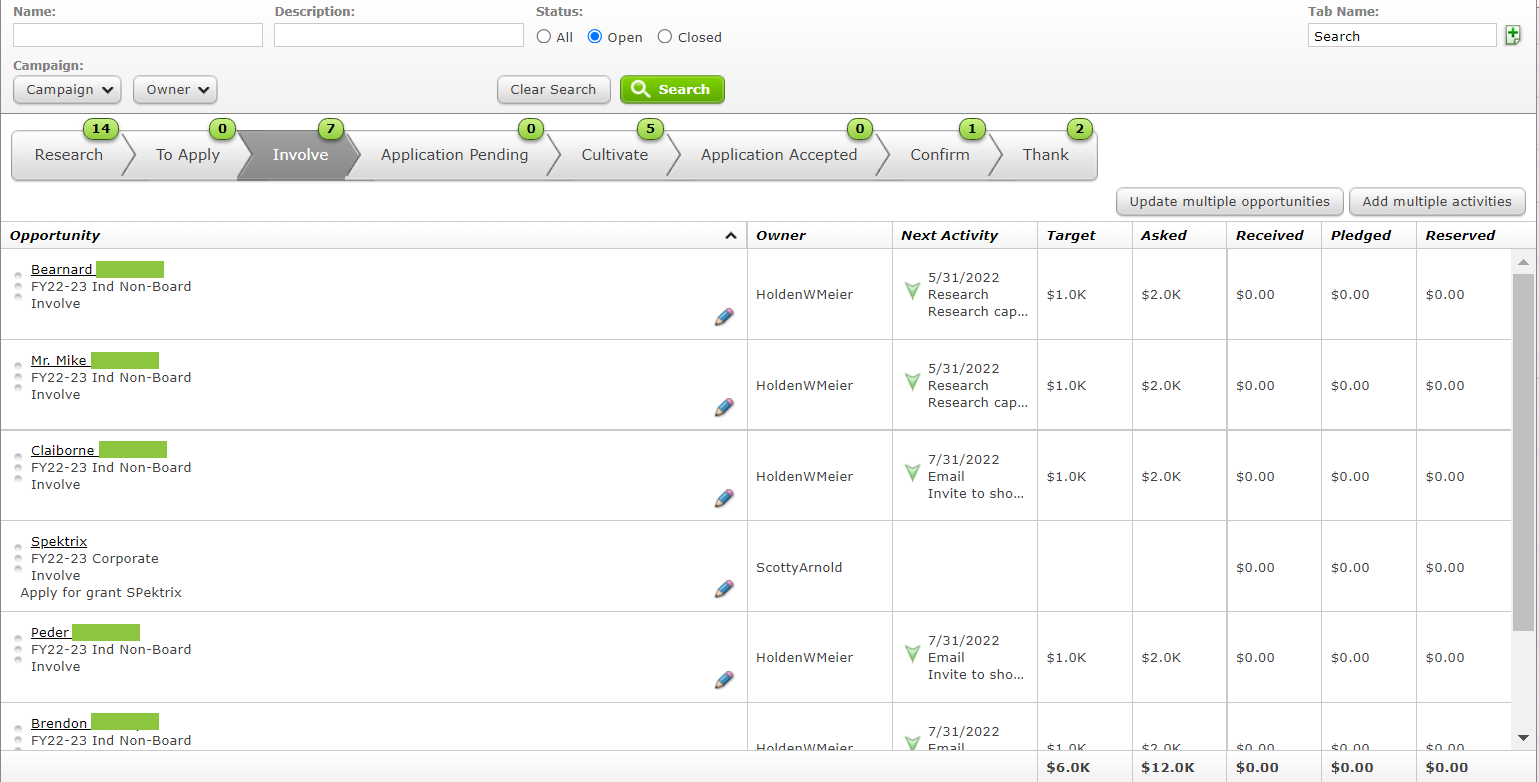Edit the Bearnard opportunity with the pencil icon
Image resolution: width=1539 pixels, height=782 pixels.
tap(724, 317)
